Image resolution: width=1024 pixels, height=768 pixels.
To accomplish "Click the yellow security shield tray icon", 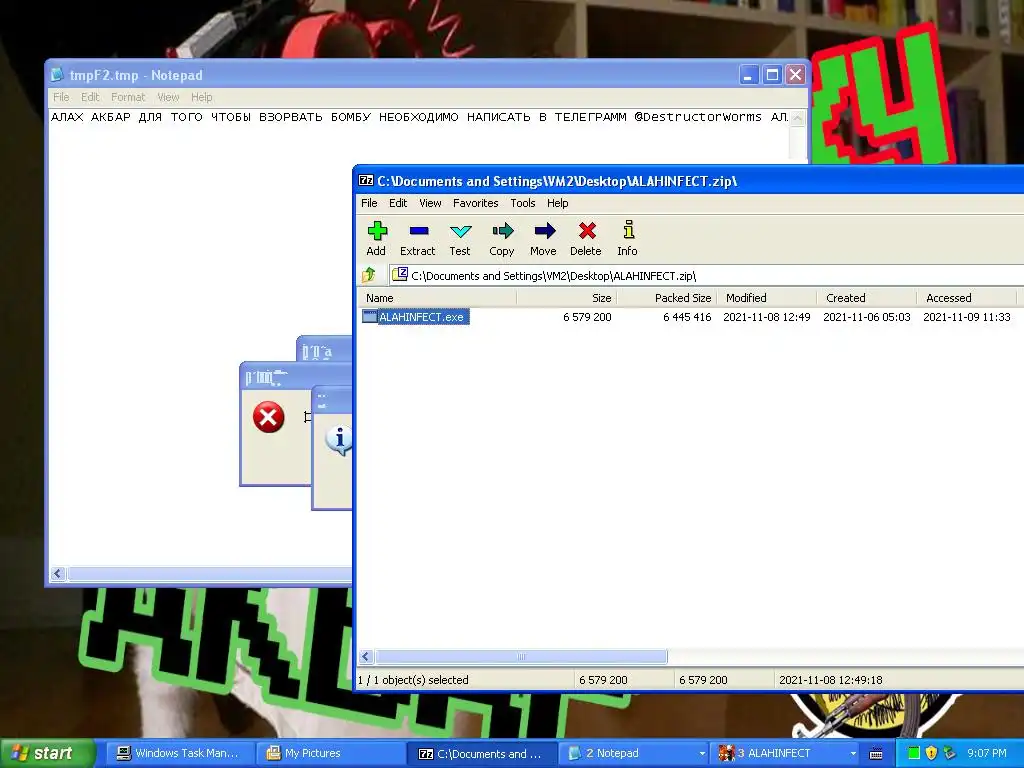I will pos(931,753).
